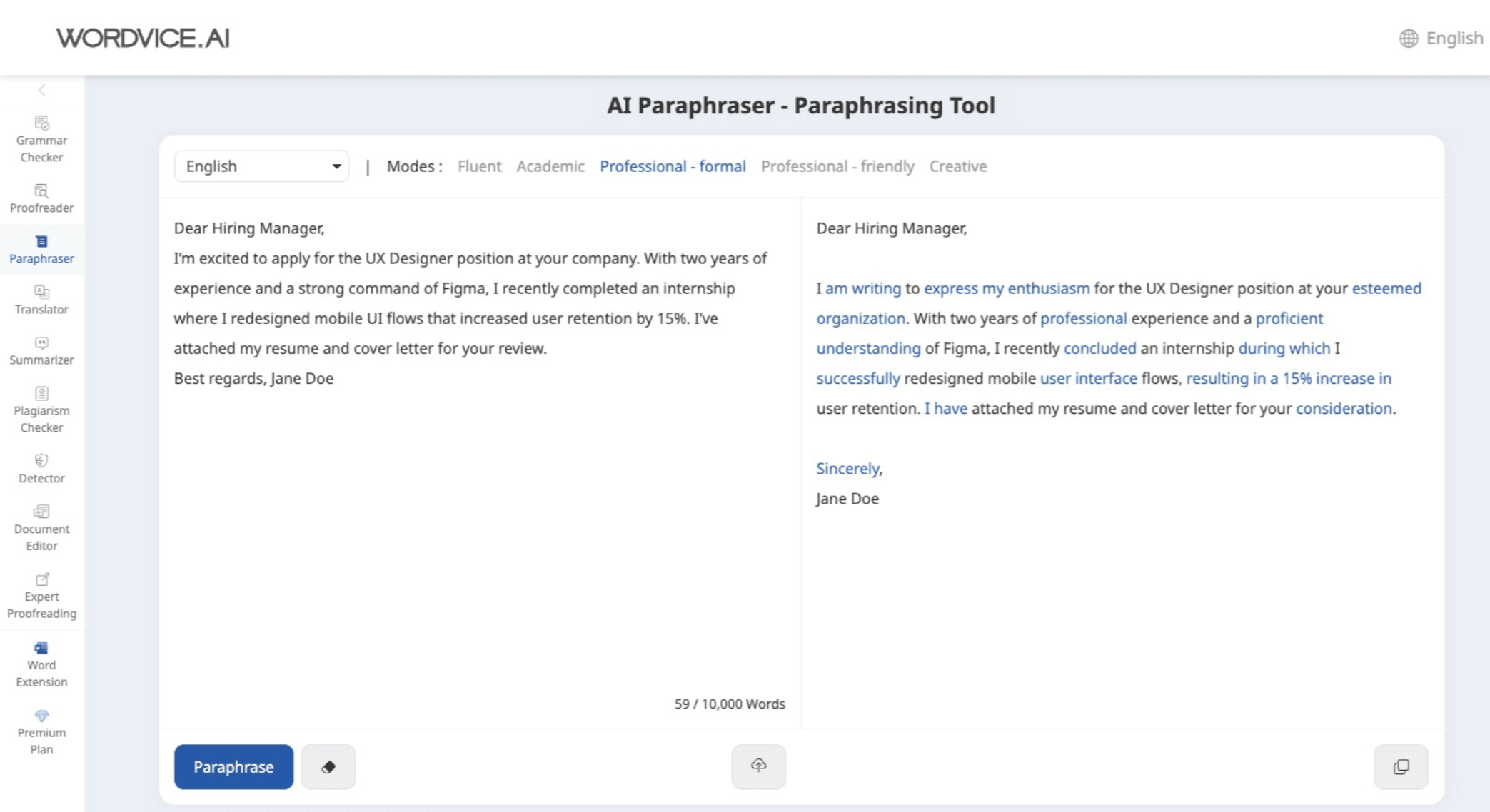Choose Professional - friendly mode
Screen dimensions: 1490x812
coord(837,166)
